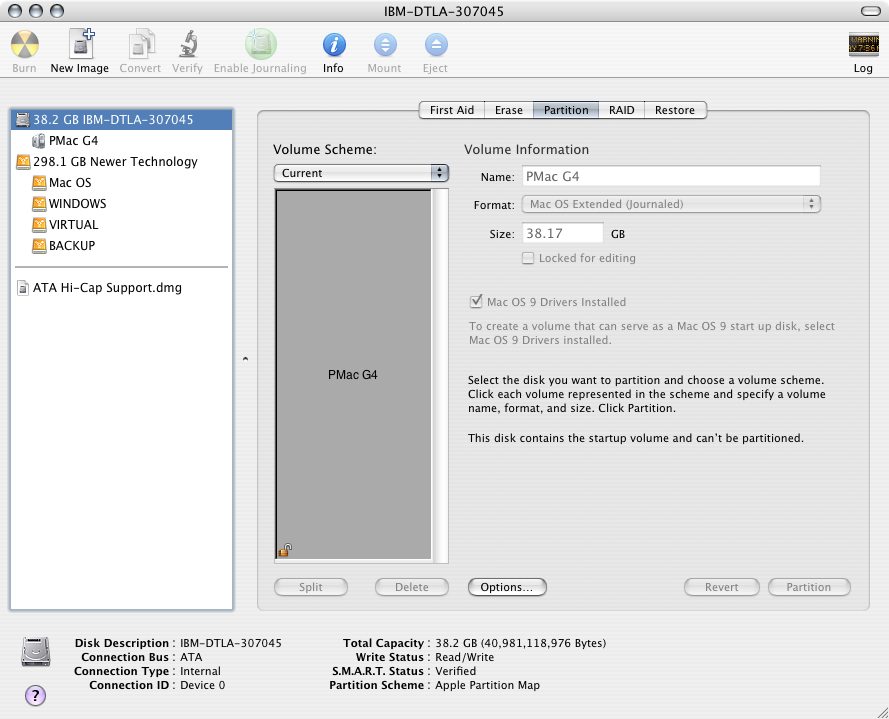Click the volume Name text field
This screenshot has width=889, height=719.
pos(671,176)
